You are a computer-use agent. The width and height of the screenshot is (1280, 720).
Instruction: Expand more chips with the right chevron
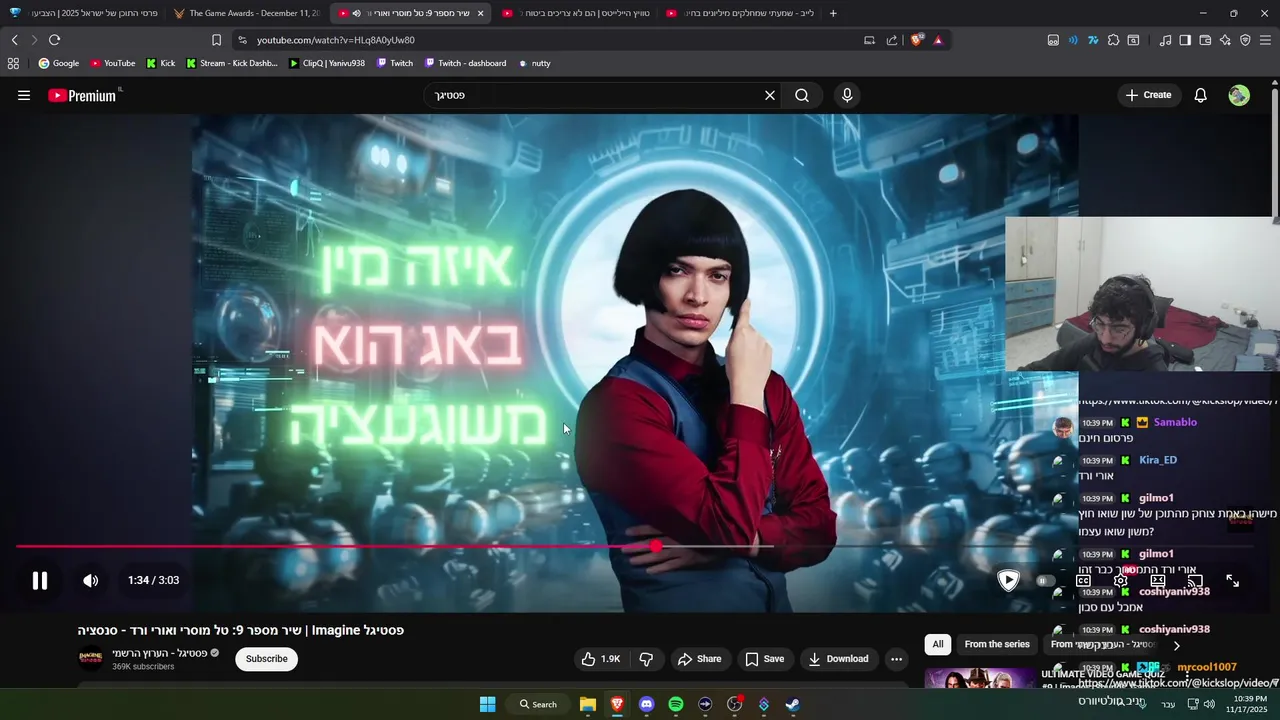(x=1176, y=645)
